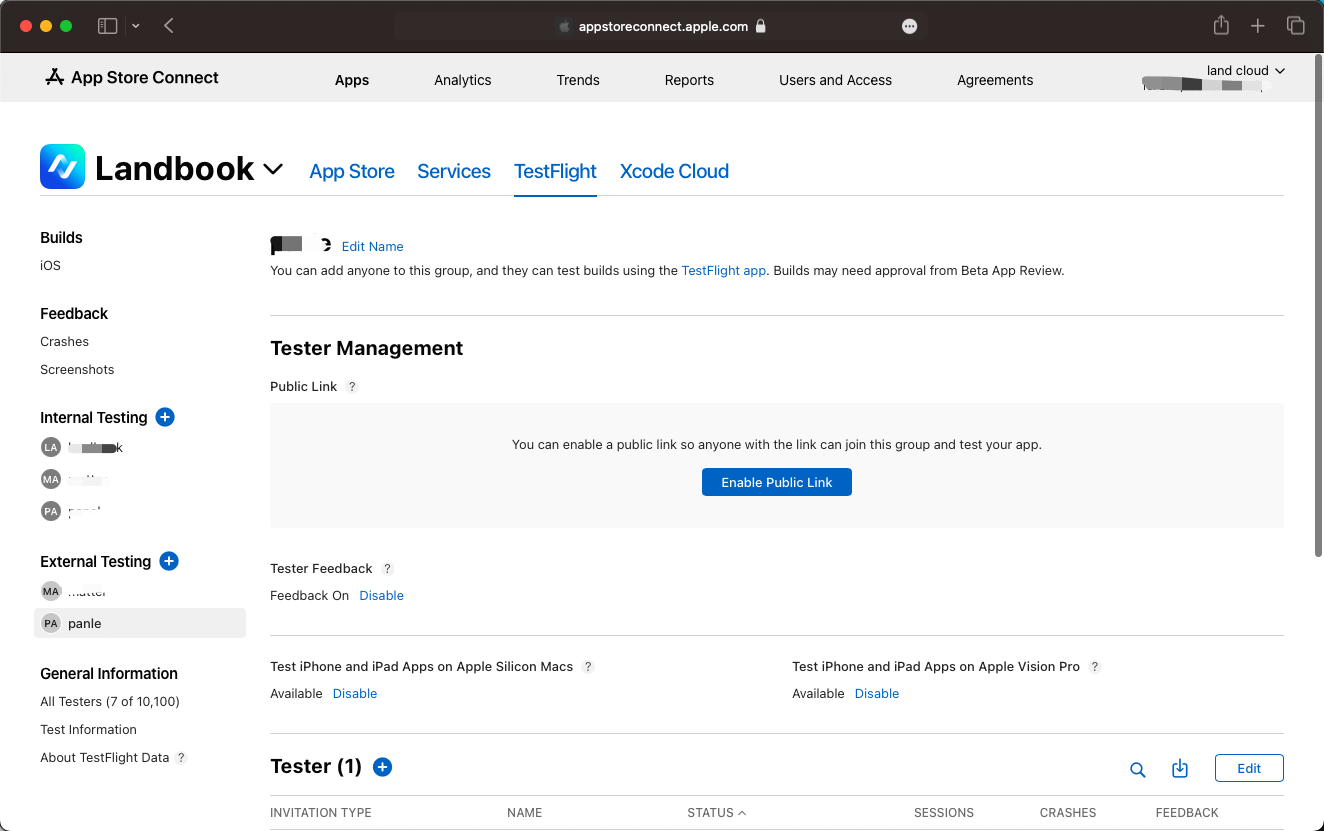Open the Apps menu
Viewport: 1324px width, 831px height.
[352, 80]
